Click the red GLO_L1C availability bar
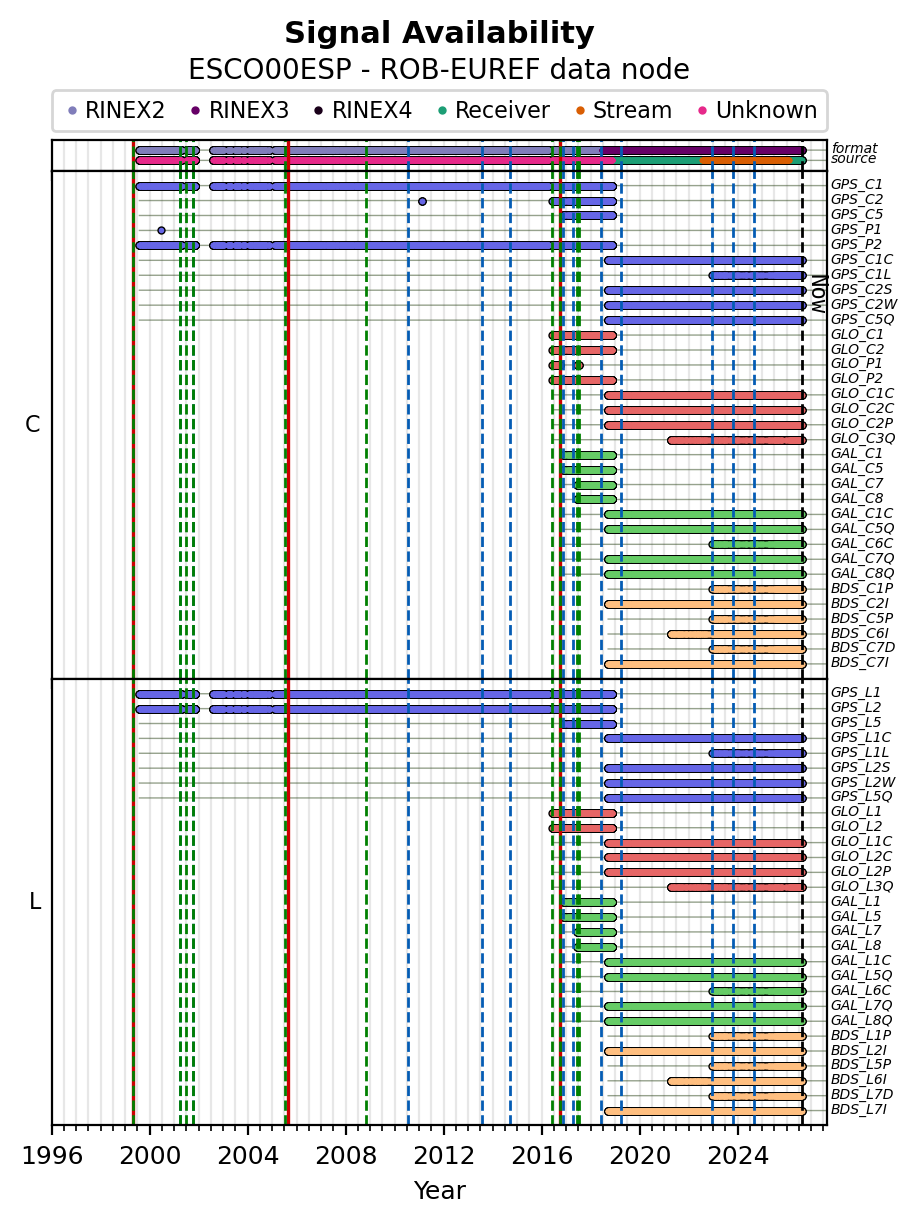 (x=705, y=842)
